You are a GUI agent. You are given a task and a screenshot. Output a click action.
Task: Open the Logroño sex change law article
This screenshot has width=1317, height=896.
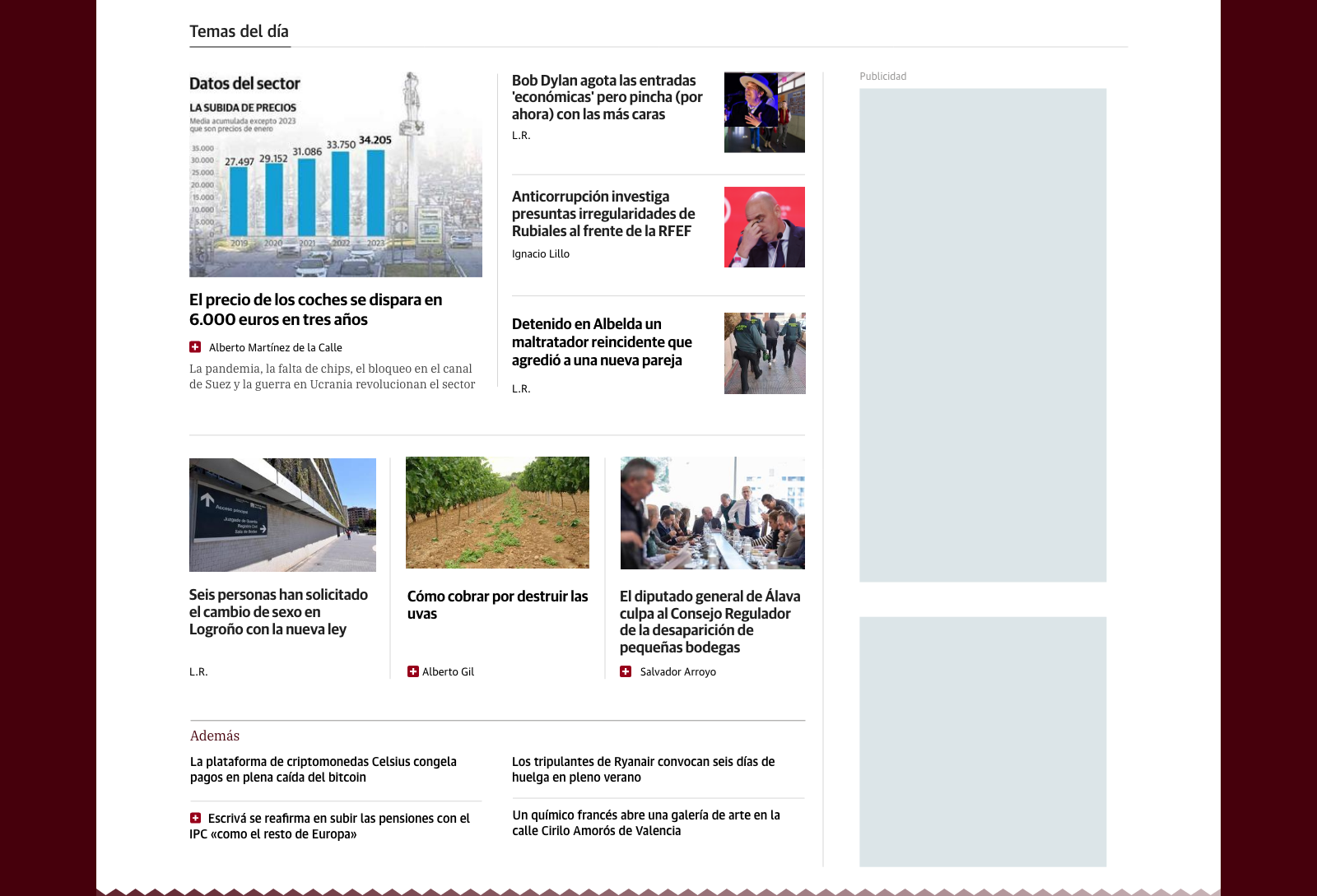click(278, 612)
